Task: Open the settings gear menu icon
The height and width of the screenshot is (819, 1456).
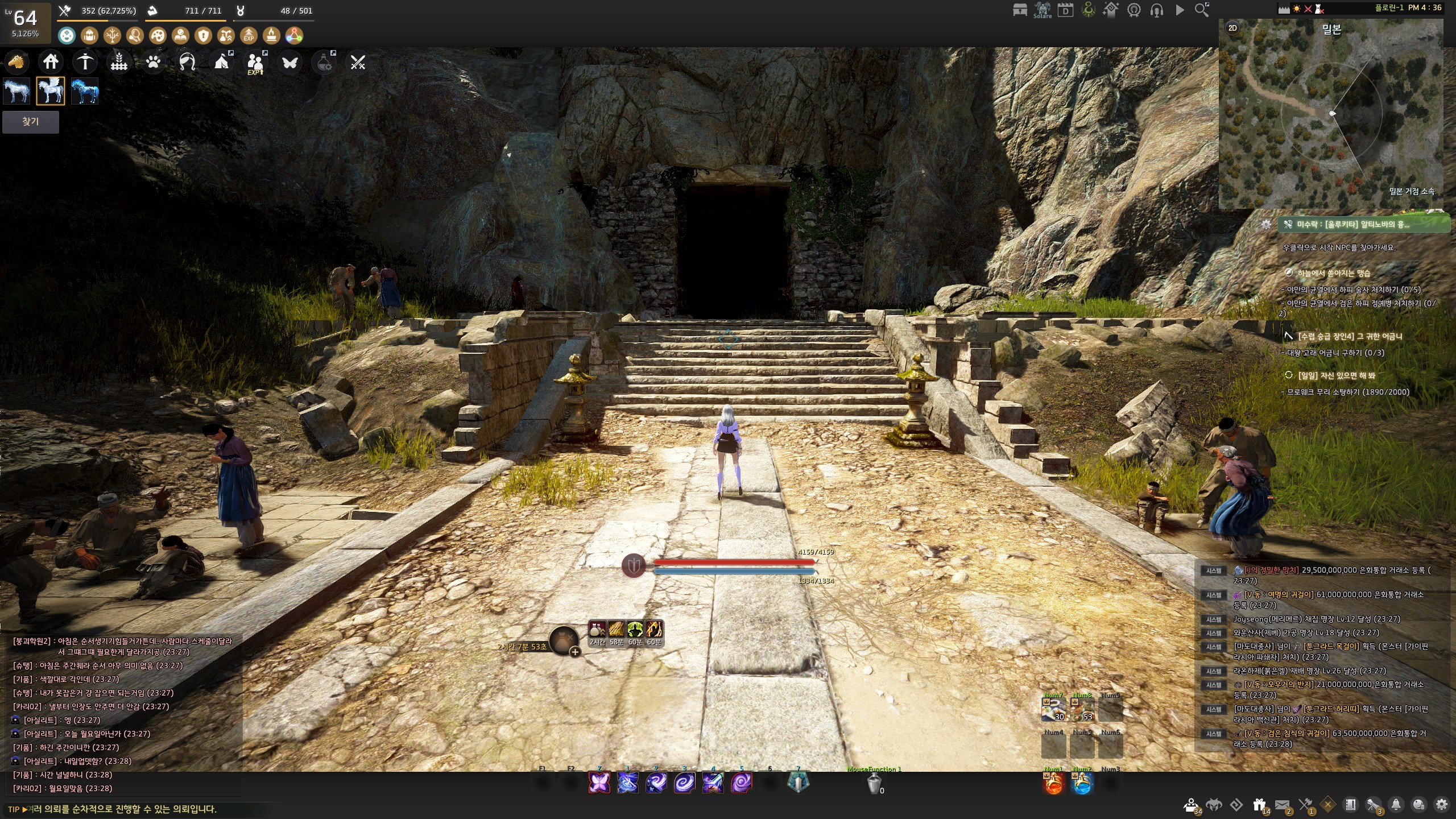Action: [x=1441, y=805]
